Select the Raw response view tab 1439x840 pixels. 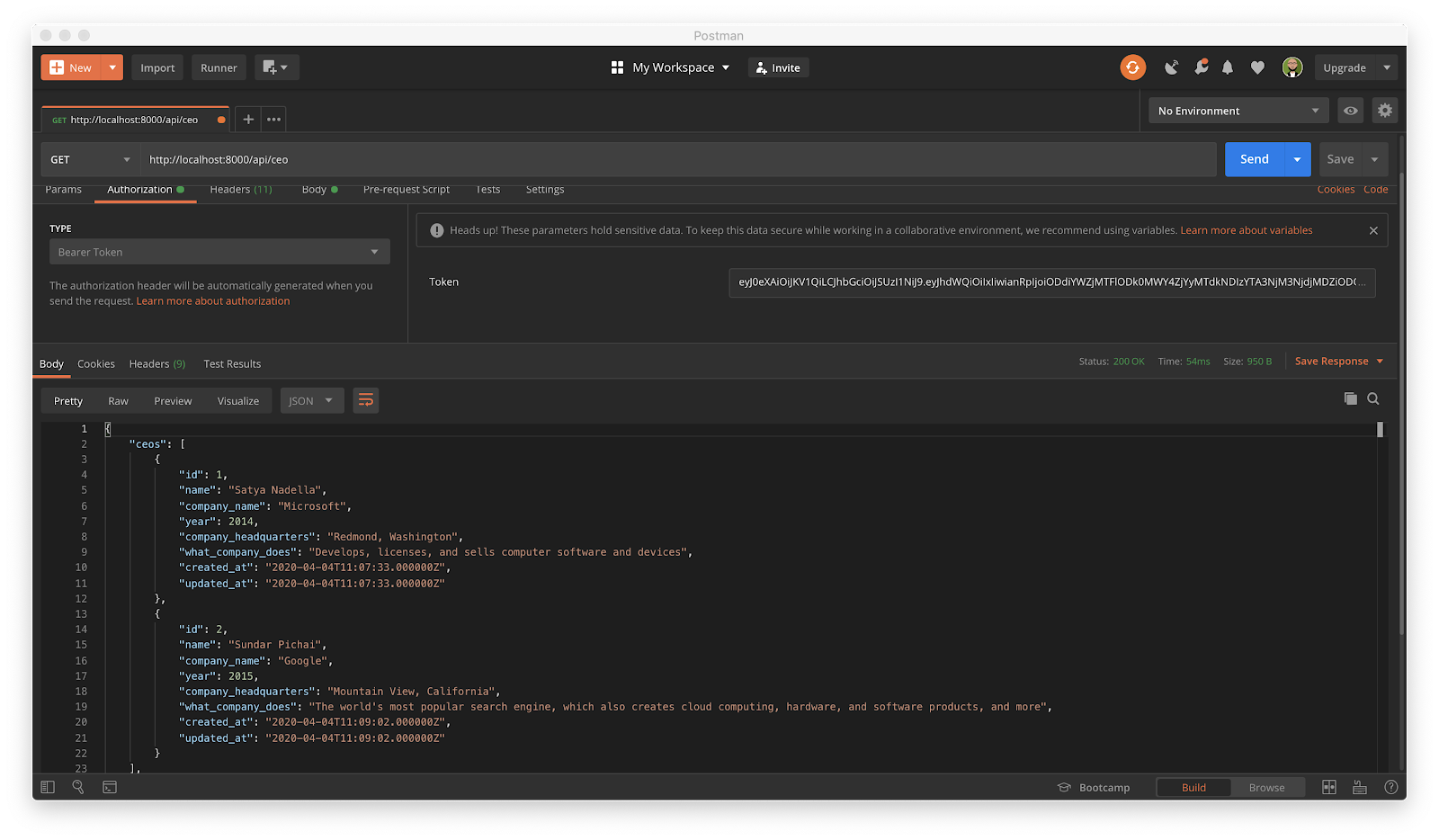click(118, 401)
